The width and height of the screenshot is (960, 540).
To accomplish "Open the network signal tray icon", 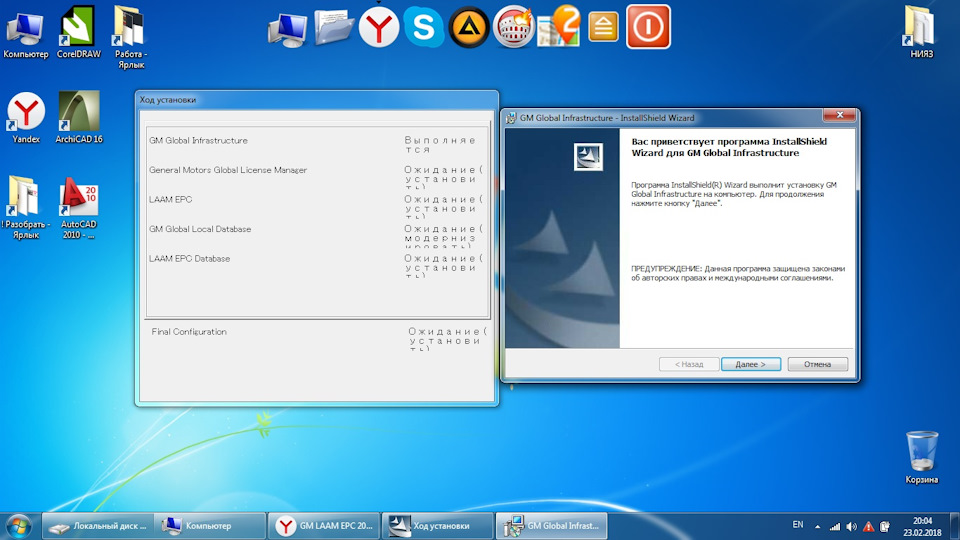I will 834,526.
